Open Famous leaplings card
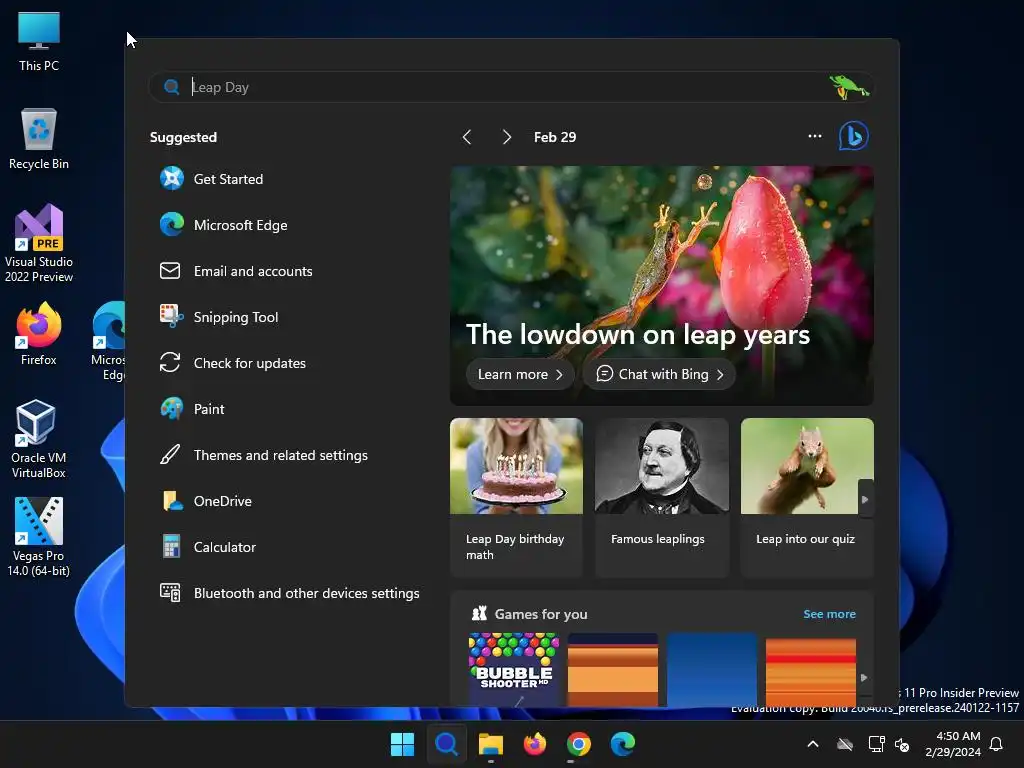This screenshot has height=768, width=1024. click(662, 498)
